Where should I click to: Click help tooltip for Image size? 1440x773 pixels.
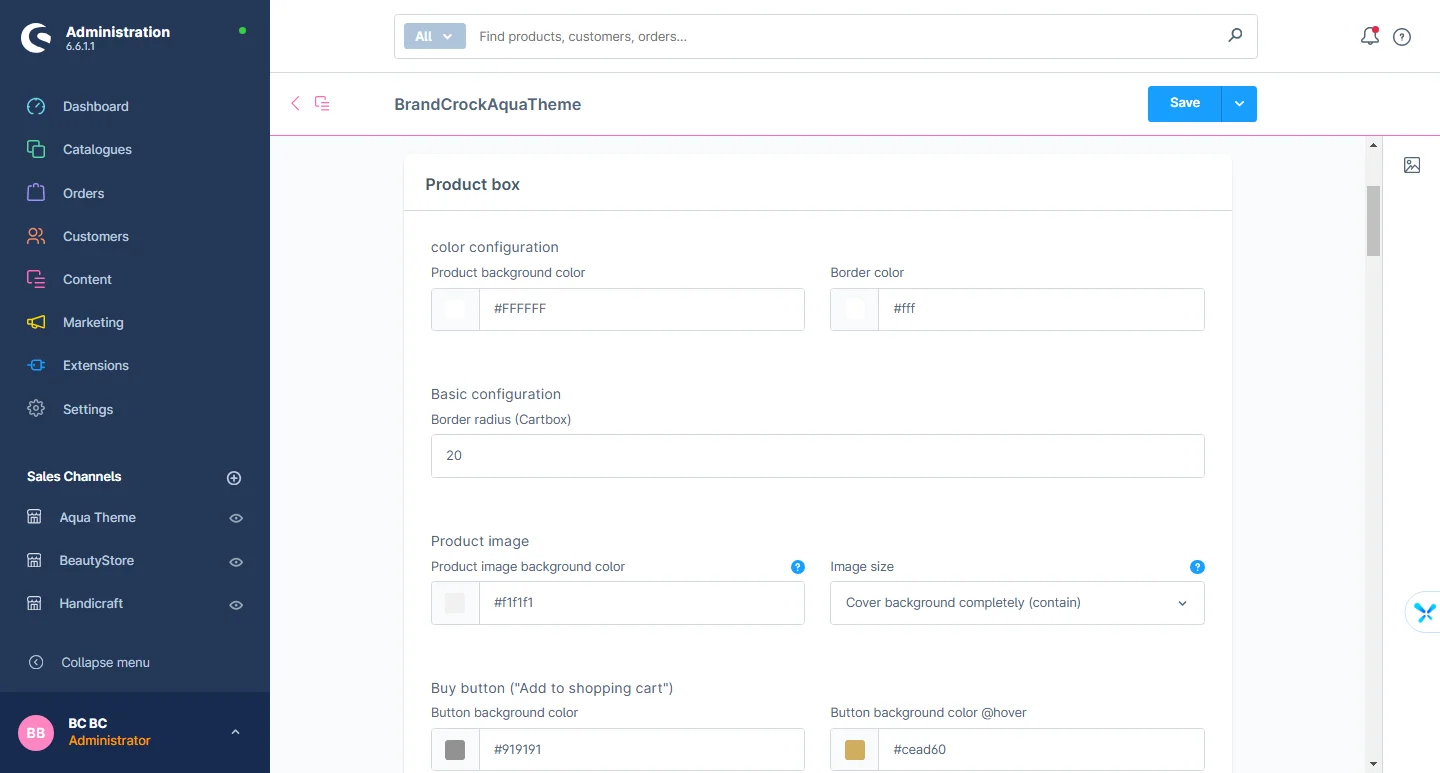tap(1197, 567)
